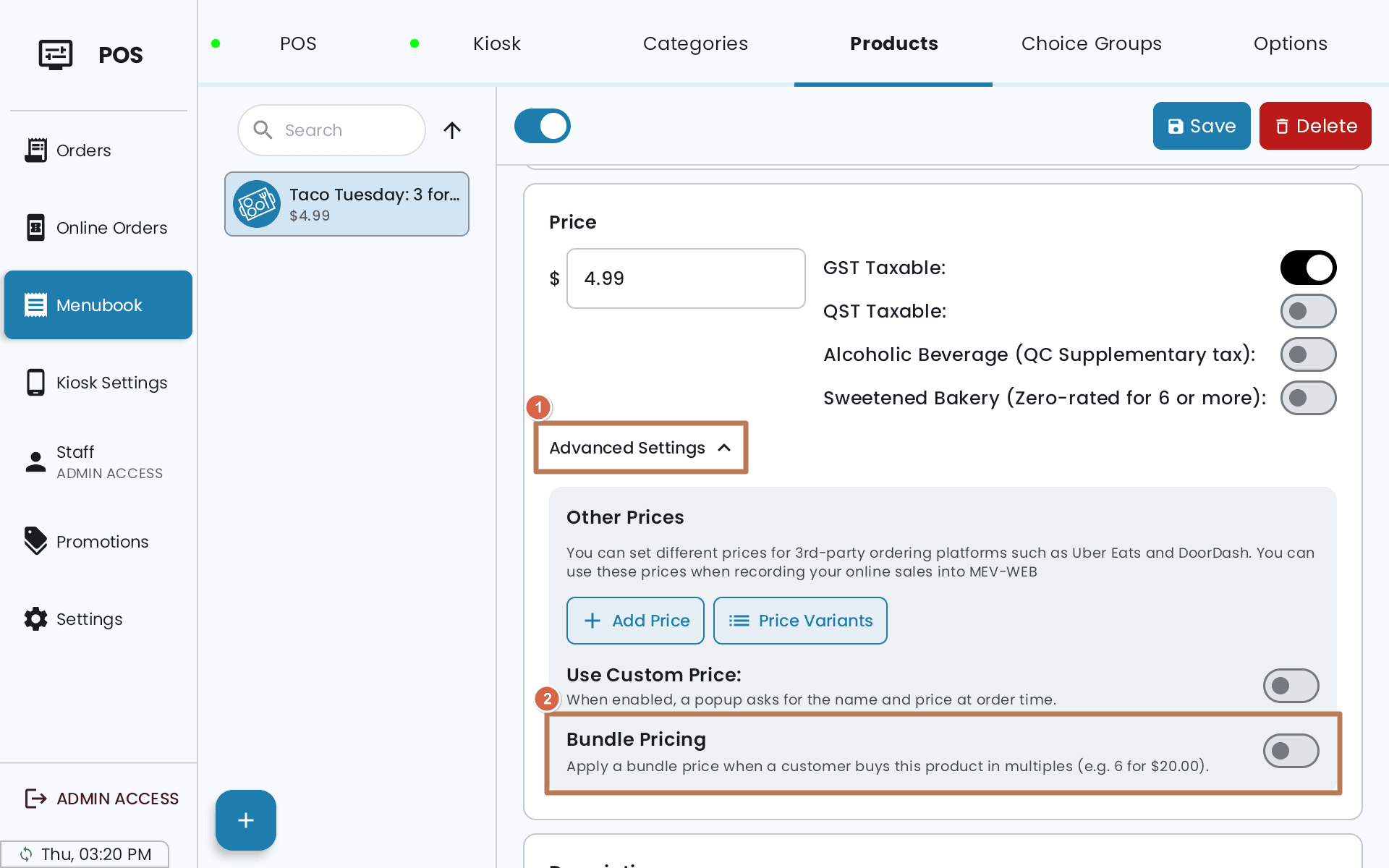This screenshot has height=868, width=1389.
Task: Click the Add Price button
Action: 635,621
